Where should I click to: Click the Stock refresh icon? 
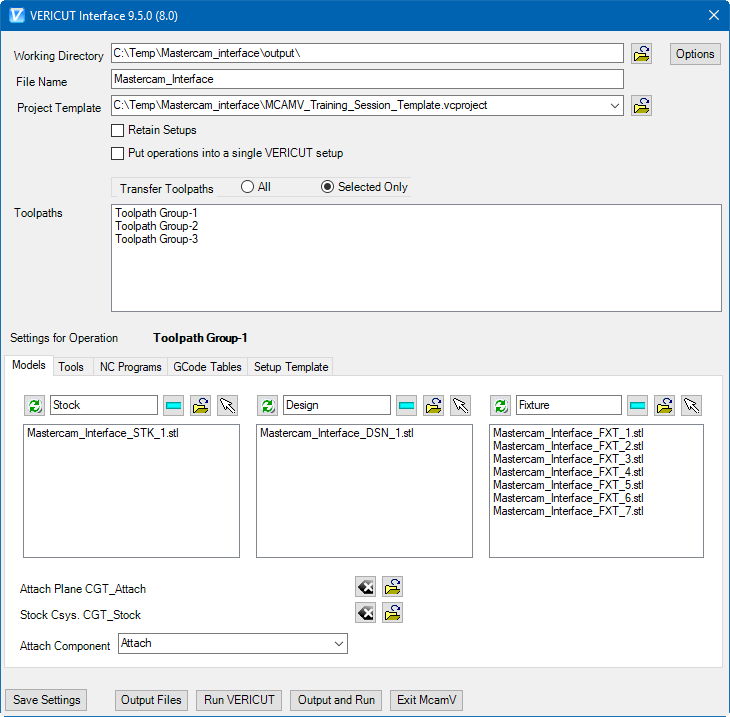coord(34,406)
